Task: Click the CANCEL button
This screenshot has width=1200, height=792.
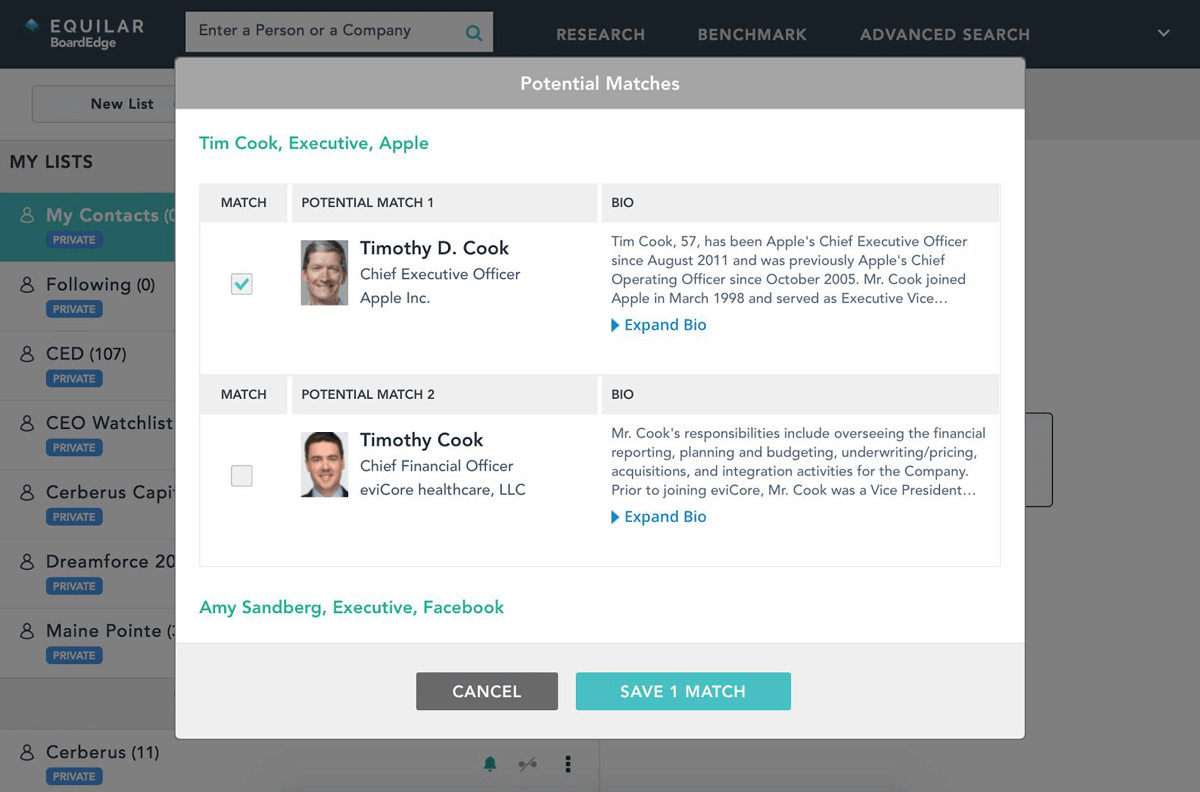Action: pos(487,691)
